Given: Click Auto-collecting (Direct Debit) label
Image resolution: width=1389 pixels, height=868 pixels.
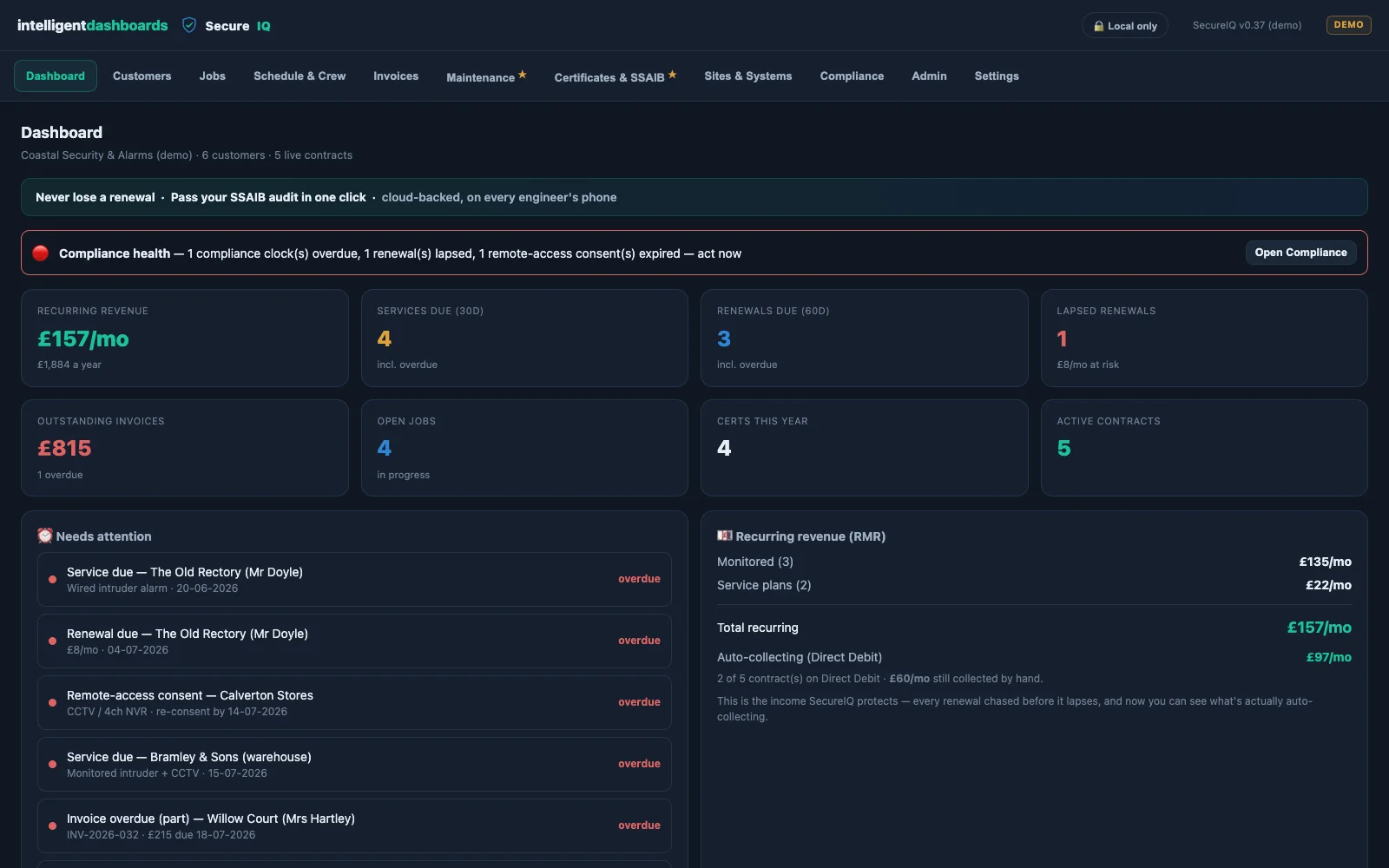Looking at the screenshot, I should point(800,657).
